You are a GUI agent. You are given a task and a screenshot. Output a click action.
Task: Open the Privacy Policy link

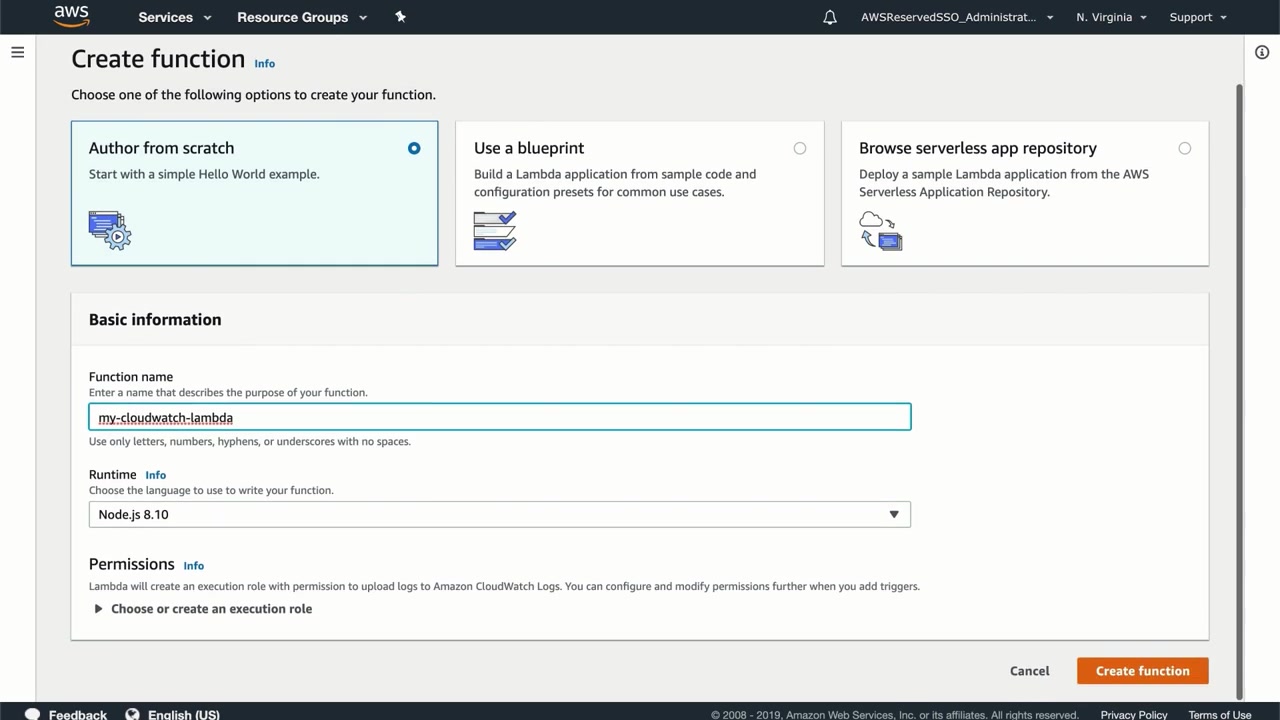click(1134, 715)
